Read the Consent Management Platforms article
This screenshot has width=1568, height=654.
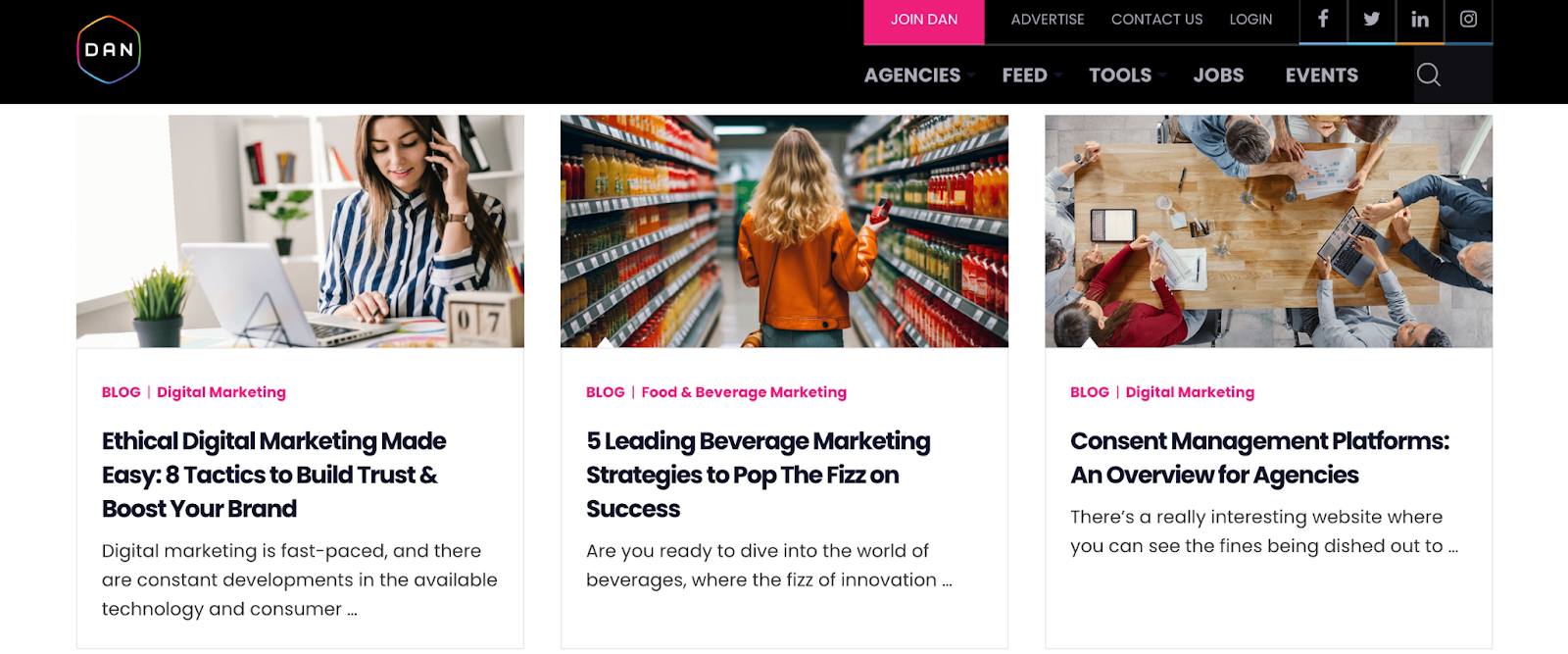(x=1259, y=458)
